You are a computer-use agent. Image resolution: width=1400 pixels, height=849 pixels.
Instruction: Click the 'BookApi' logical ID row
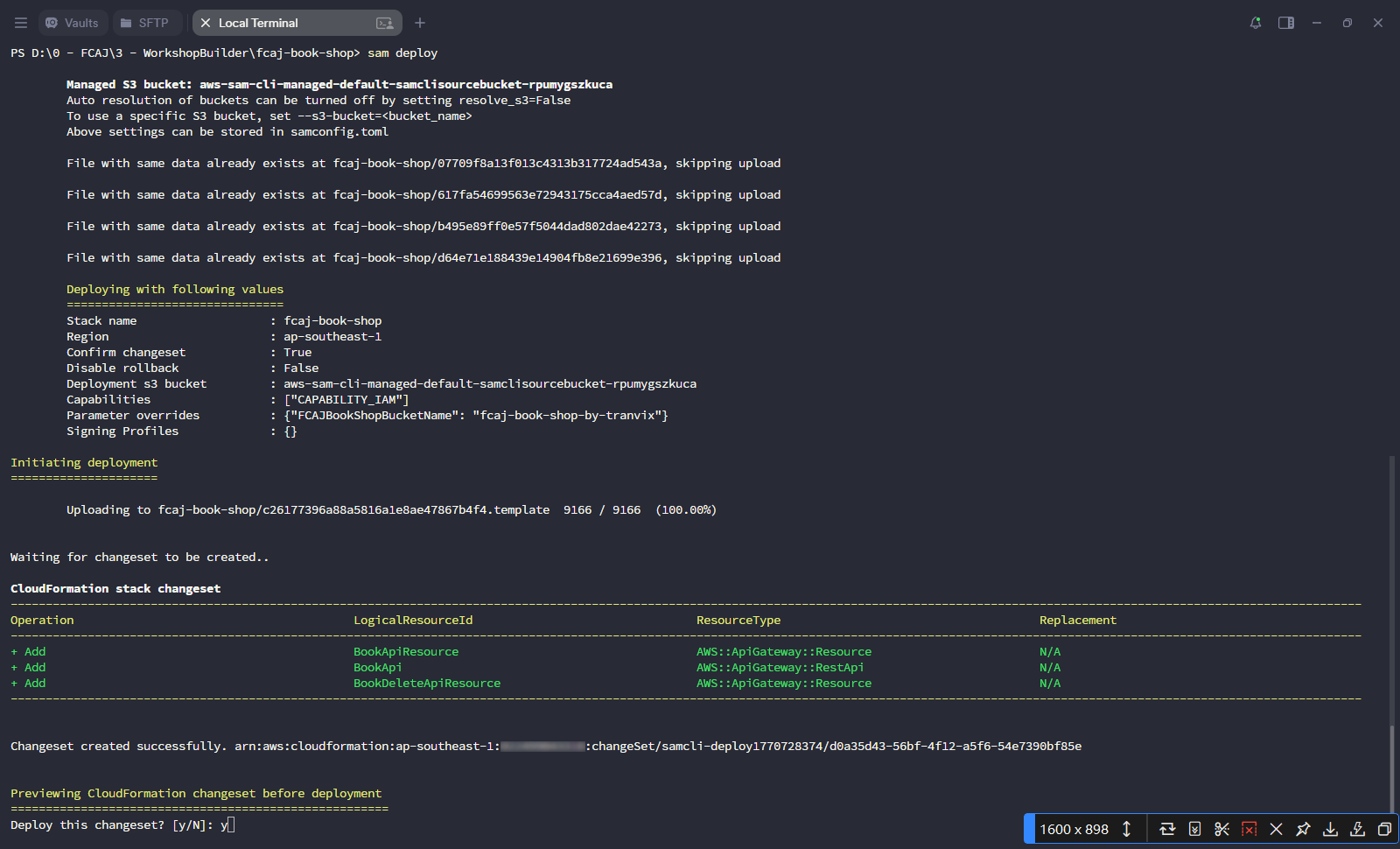click(378, 668)
